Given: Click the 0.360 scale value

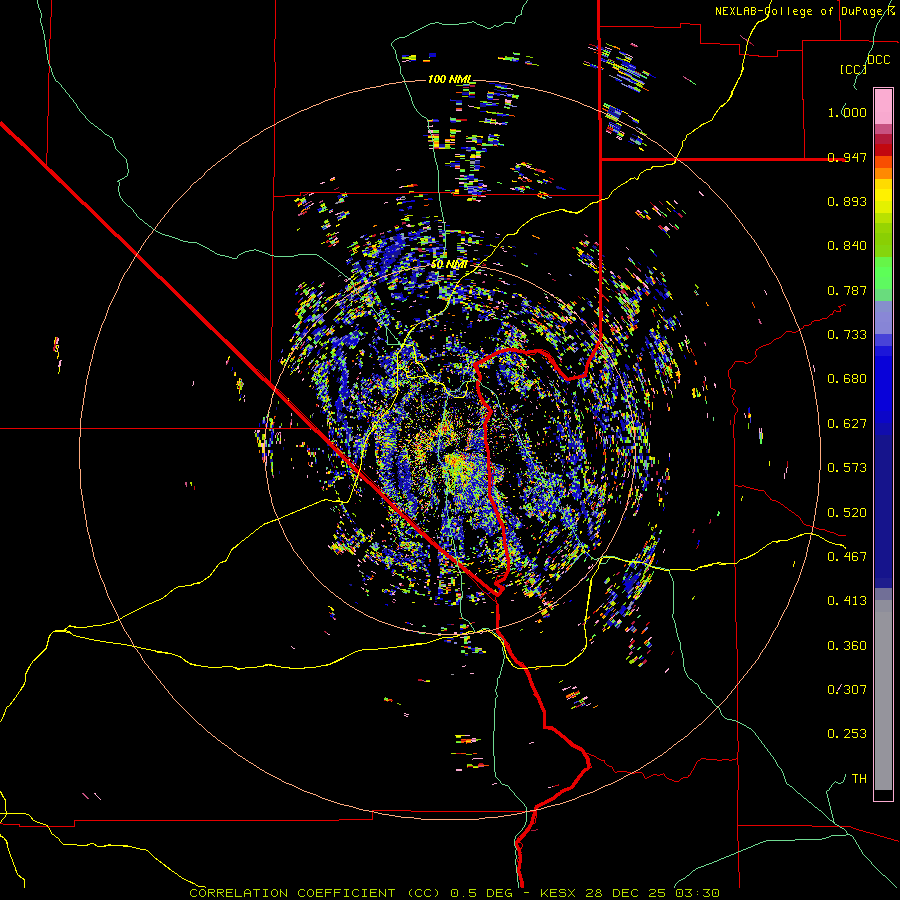Looking at the screenshot, I should click(847, 646).
